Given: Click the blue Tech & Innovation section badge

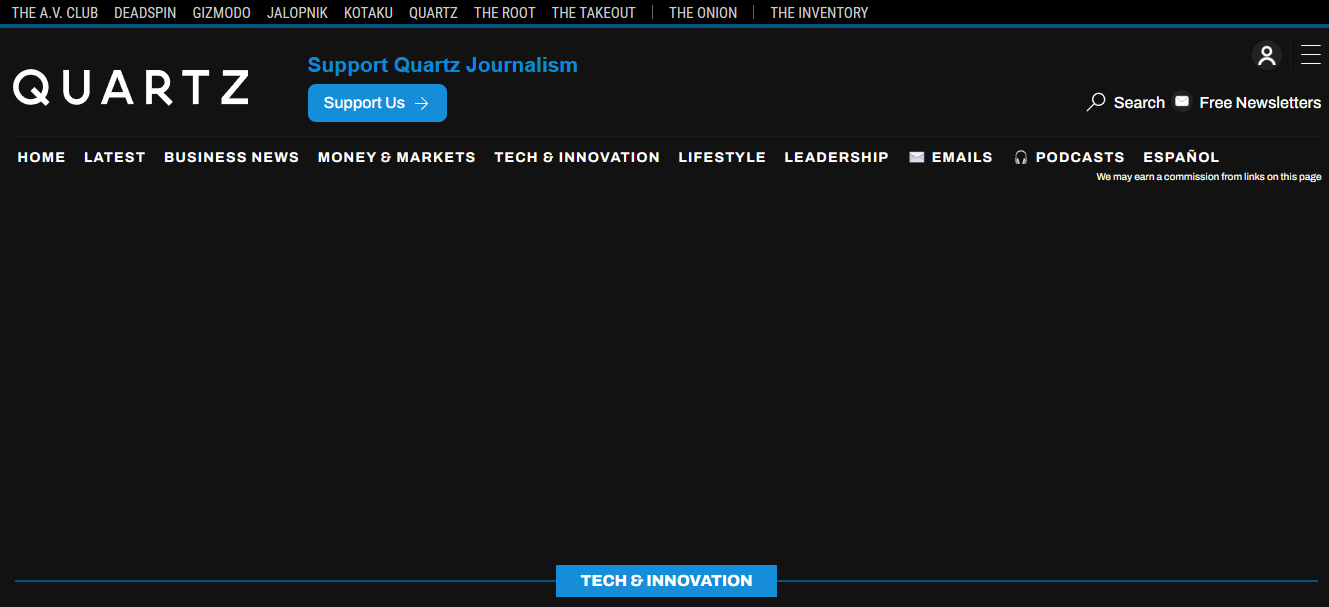Looking at the screenshot, I should [x=666, y=581].
